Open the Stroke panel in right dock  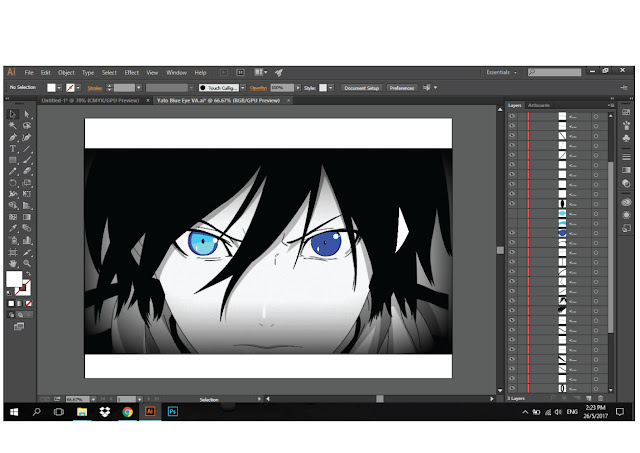point(627,157)
